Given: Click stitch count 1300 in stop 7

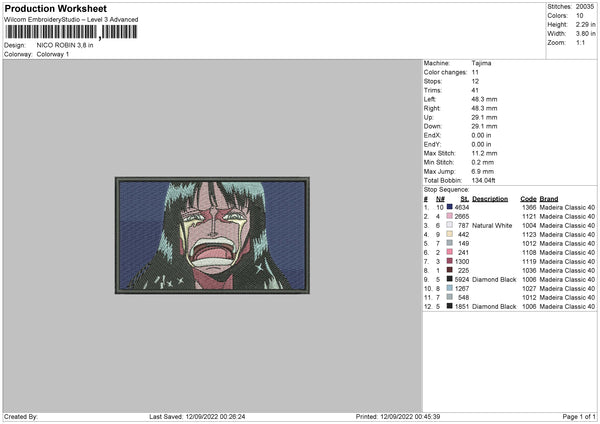Looking at the screenshot, I should click(461, 261).
